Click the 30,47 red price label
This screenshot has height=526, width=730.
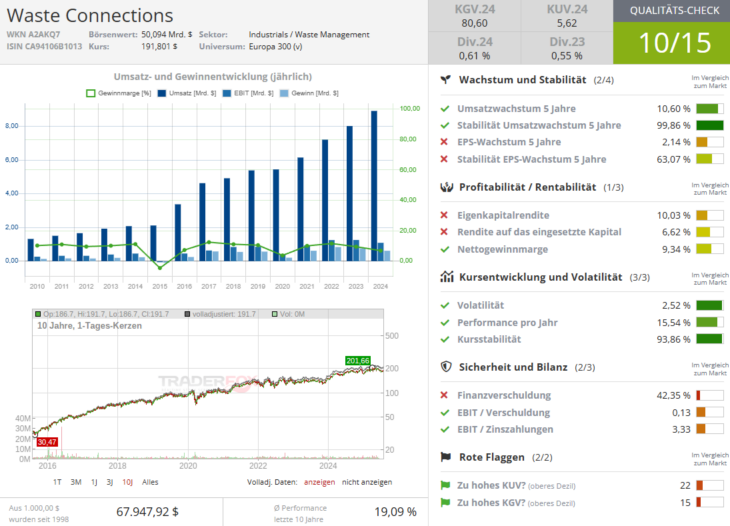47,442
